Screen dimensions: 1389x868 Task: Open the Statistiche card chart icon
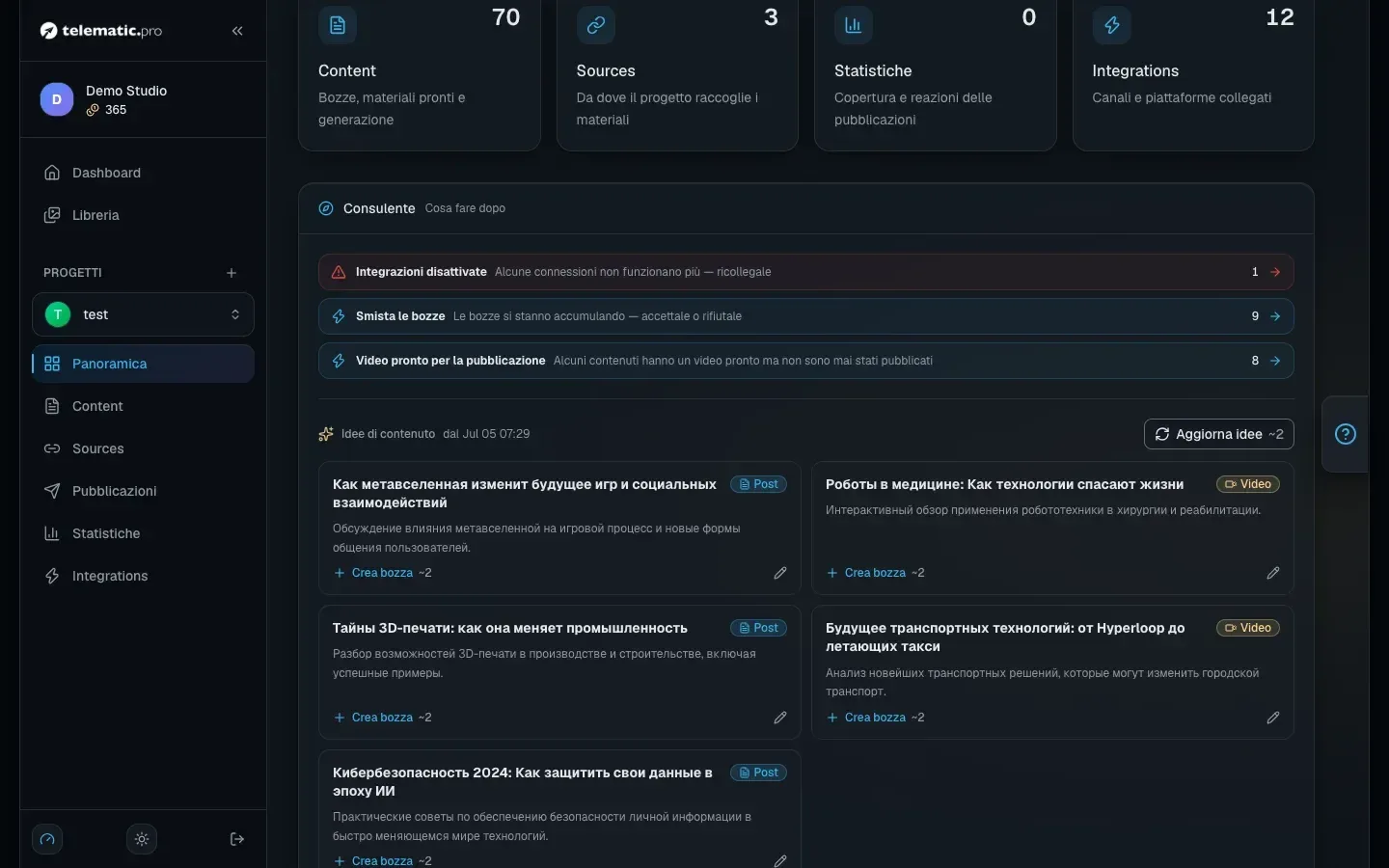854,25
